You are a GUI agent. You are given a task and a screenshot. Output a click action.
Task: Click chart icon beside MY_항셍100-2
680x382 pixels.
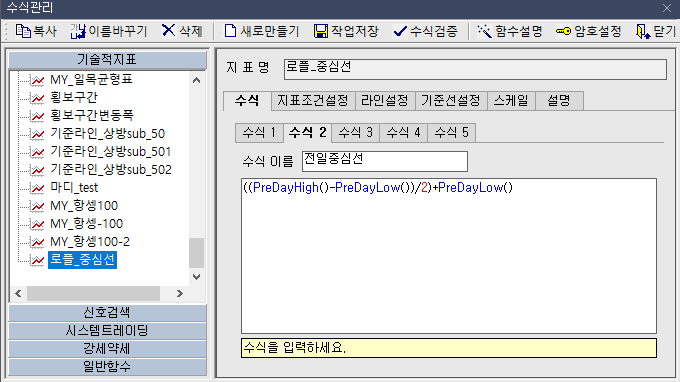point(38,242)
